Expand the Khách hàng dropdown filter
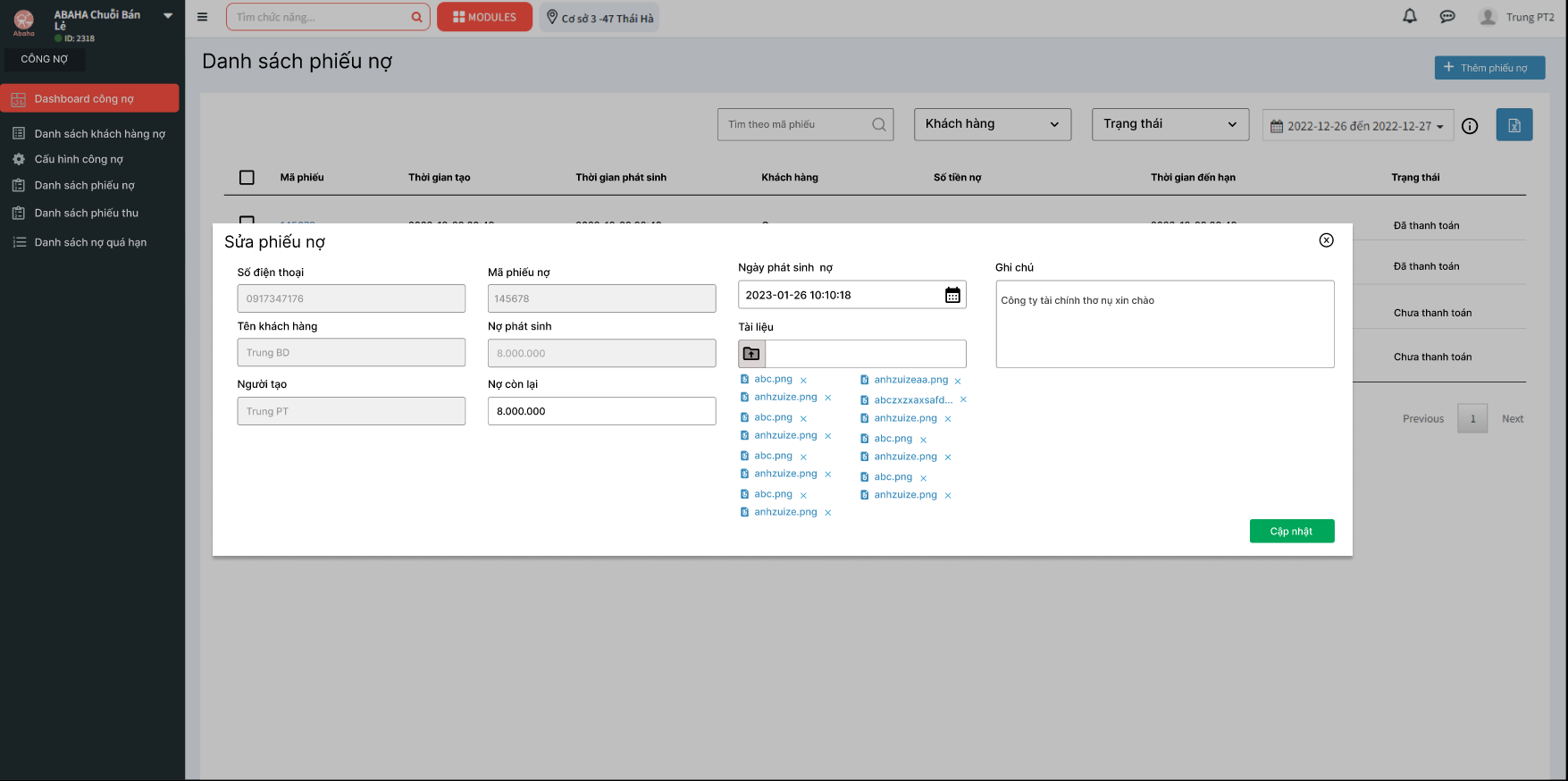This screenshot has height=781, width=1568. (992, 124)
